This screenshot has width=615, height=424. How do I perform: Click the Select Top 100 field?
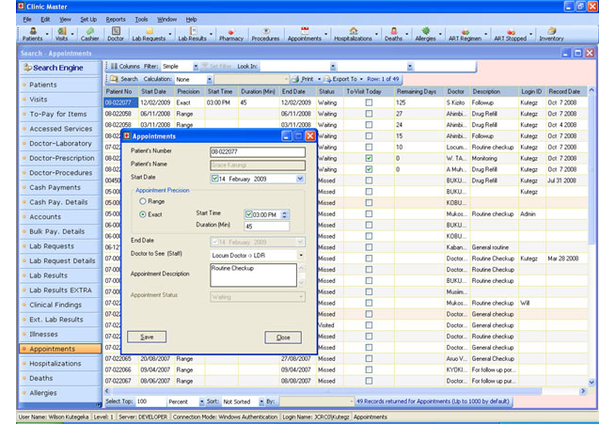(x=150, y=402)
